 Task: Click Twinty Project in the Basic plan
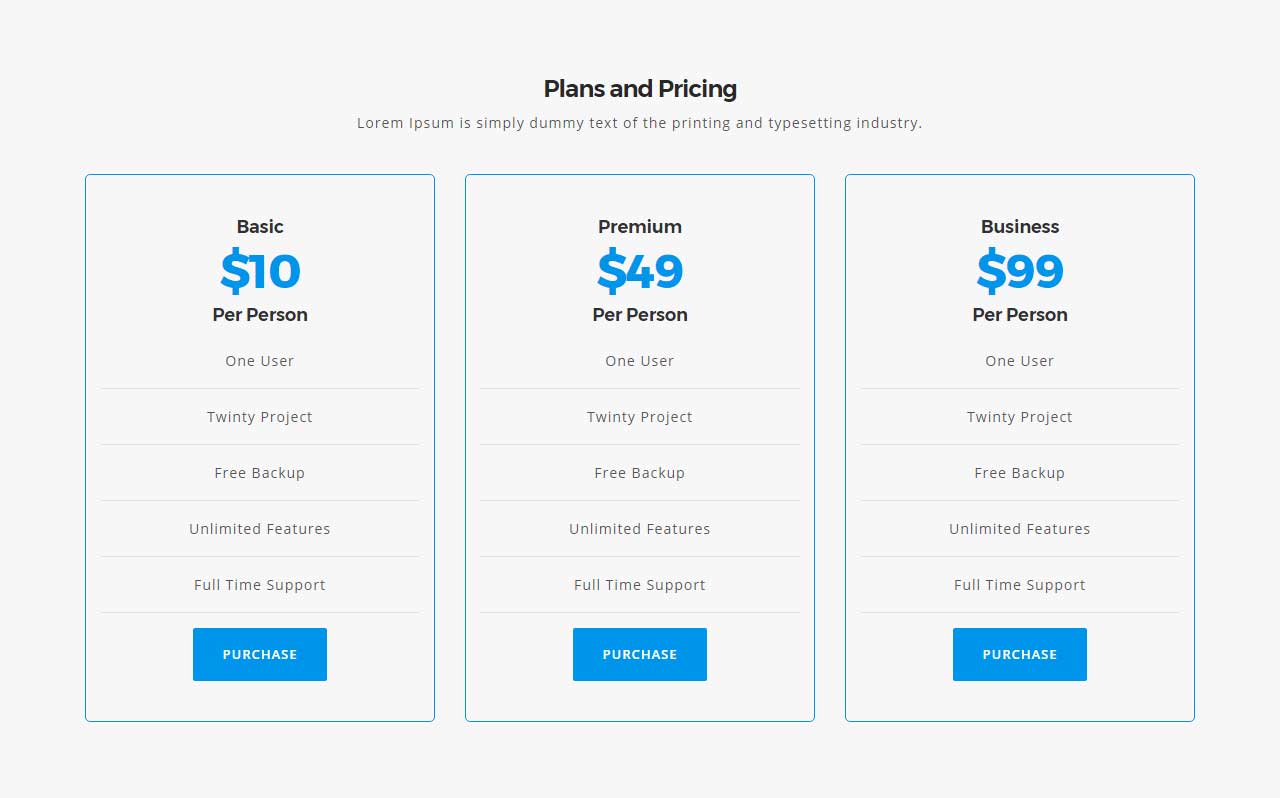tap(260, 417)
